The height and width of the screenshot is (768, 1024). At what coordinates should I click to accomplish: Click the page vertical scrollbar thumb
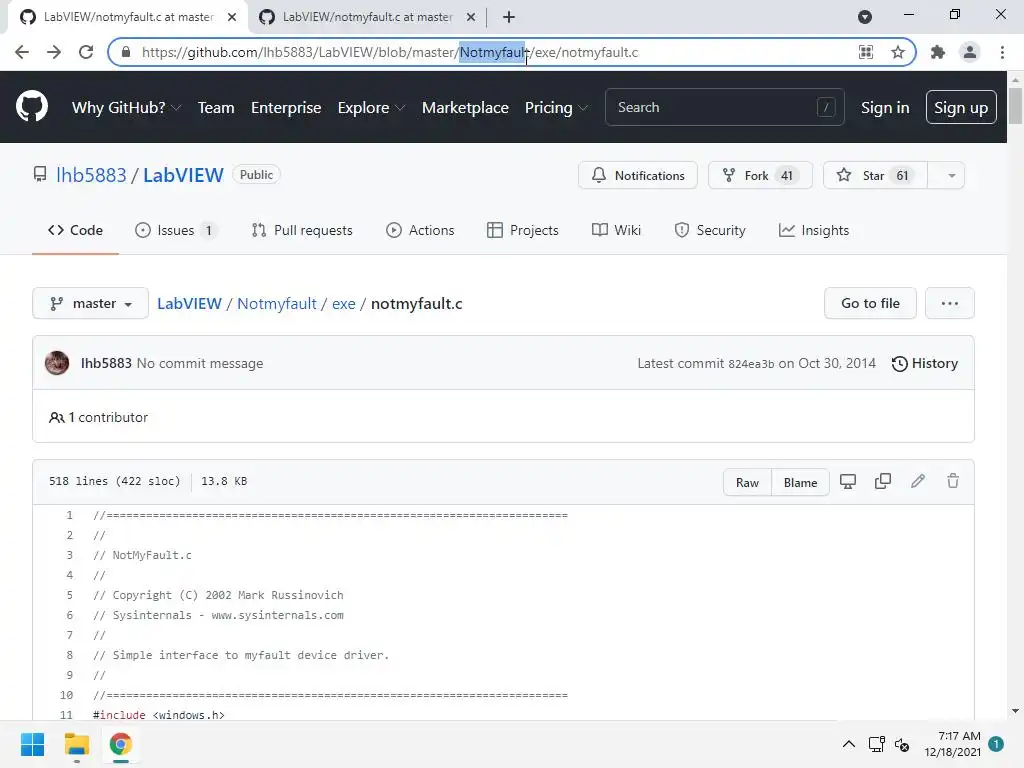point(1015,105)
